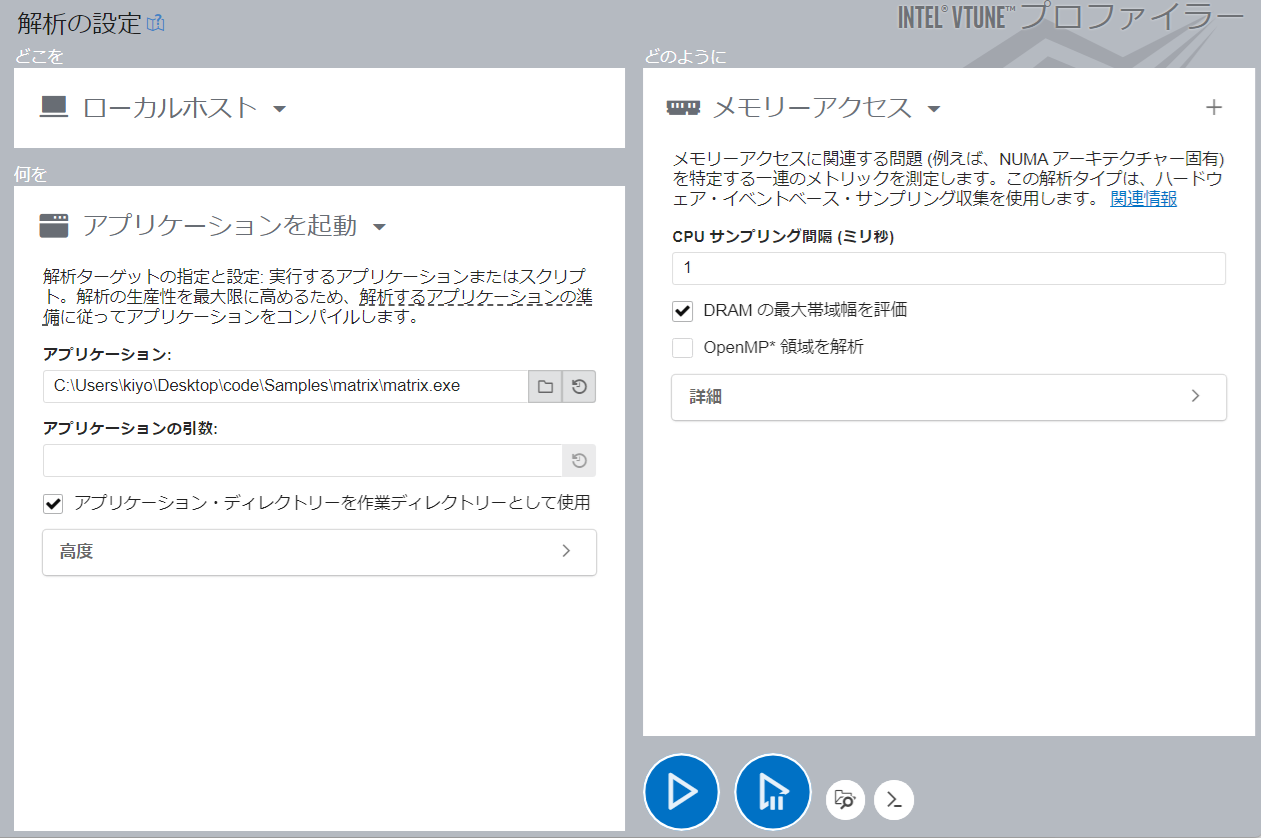Open the メモリーアクセス analysis type dropdown

[933, 108]
